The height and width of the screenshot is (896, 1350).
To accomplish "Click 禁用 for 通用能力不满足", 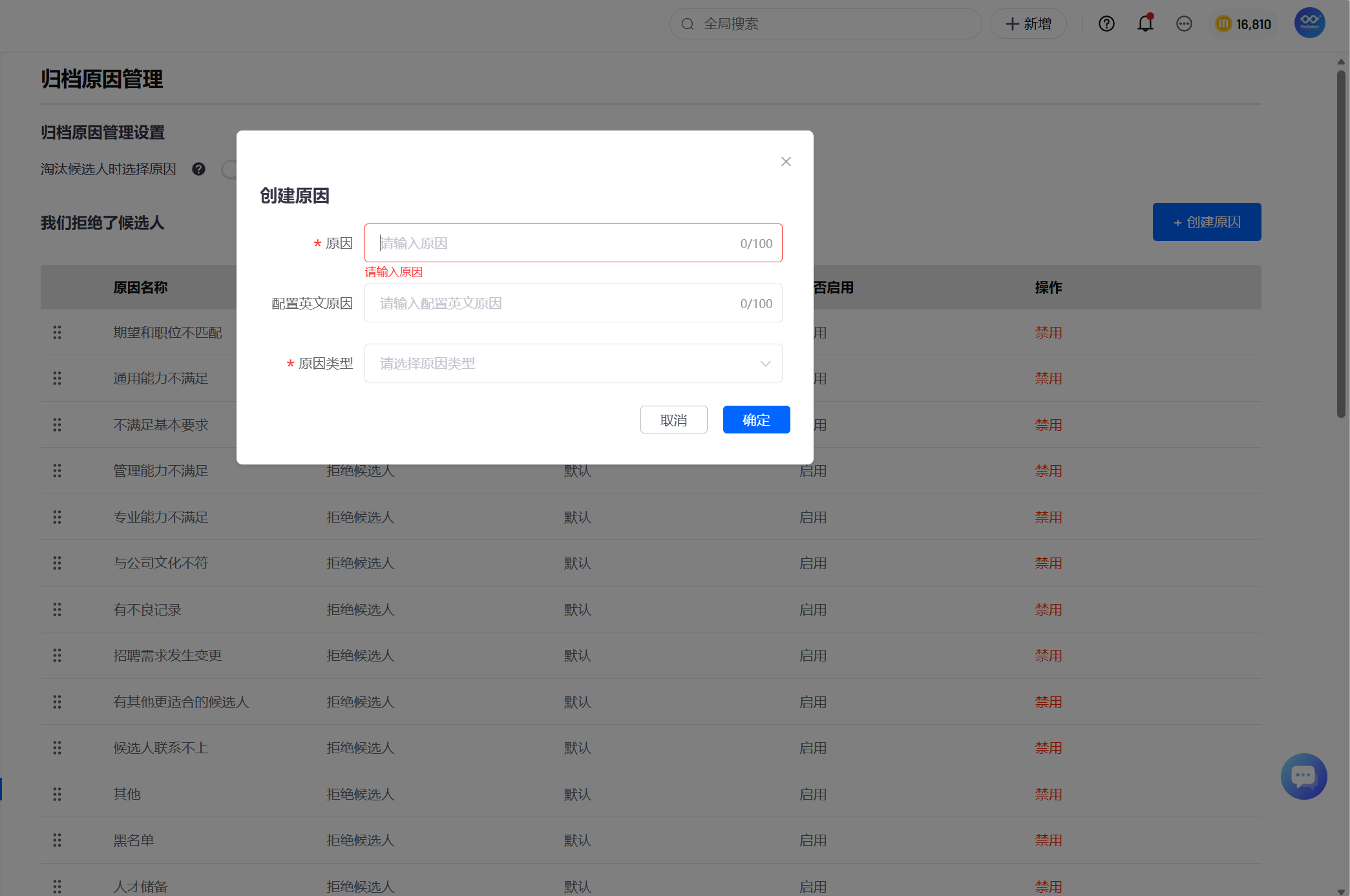I will pyautogui.click(x=1048, y=378).
